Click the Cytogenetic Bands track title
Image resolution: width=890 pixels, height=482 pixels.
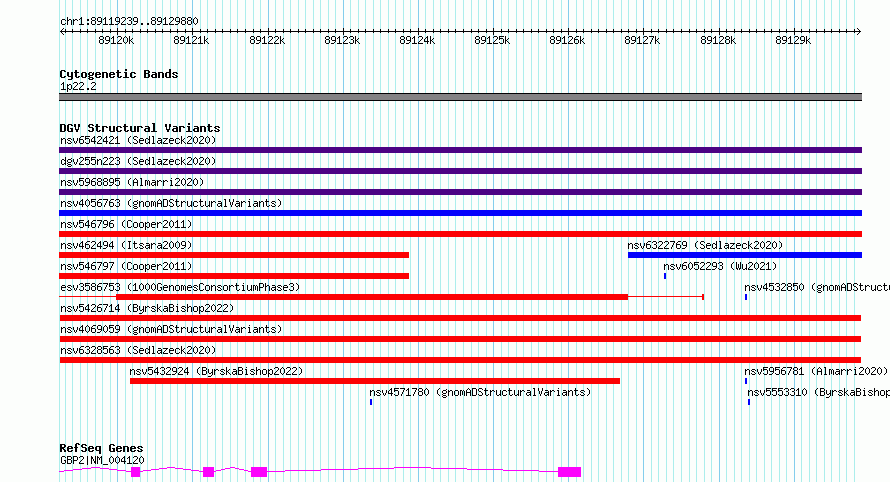(x=119, y=74)
